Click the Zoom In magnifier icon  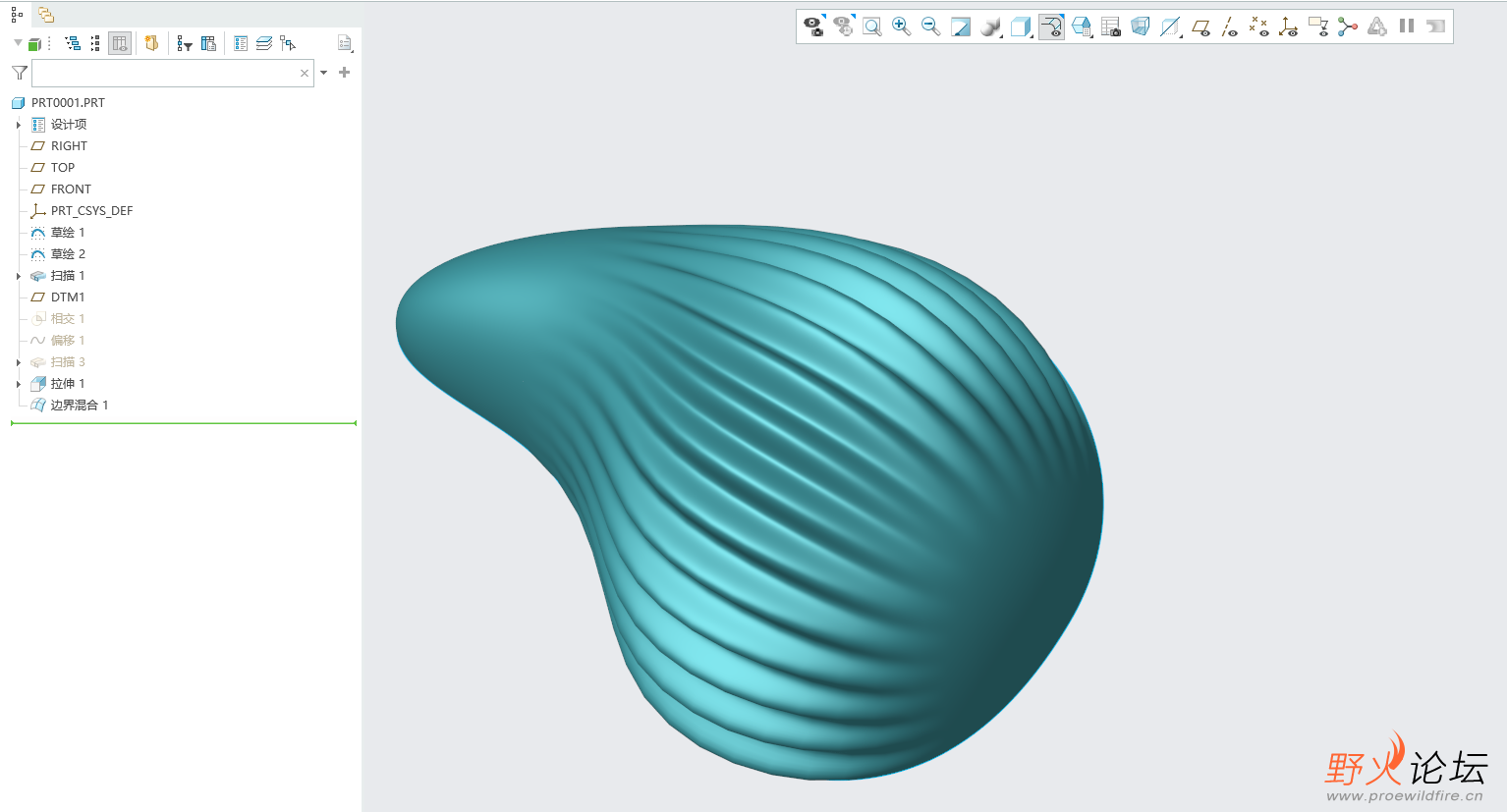tap(901, 27)
